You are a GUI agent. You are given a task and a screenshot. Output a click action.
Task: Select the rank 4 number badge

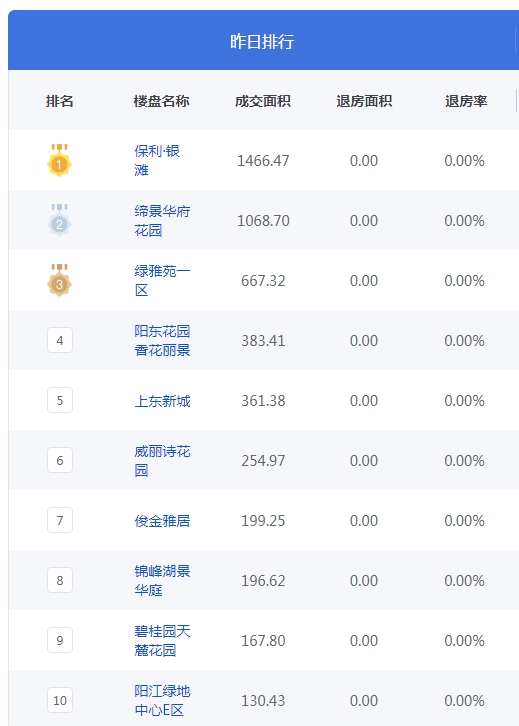60,340
